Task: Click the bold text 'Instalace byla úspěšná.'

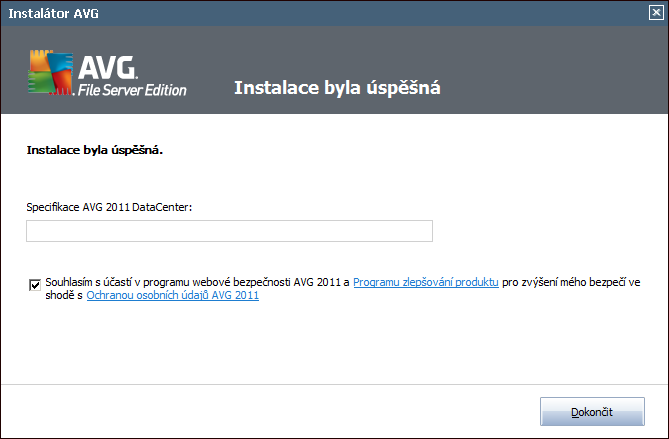Action: click(95, 150)
